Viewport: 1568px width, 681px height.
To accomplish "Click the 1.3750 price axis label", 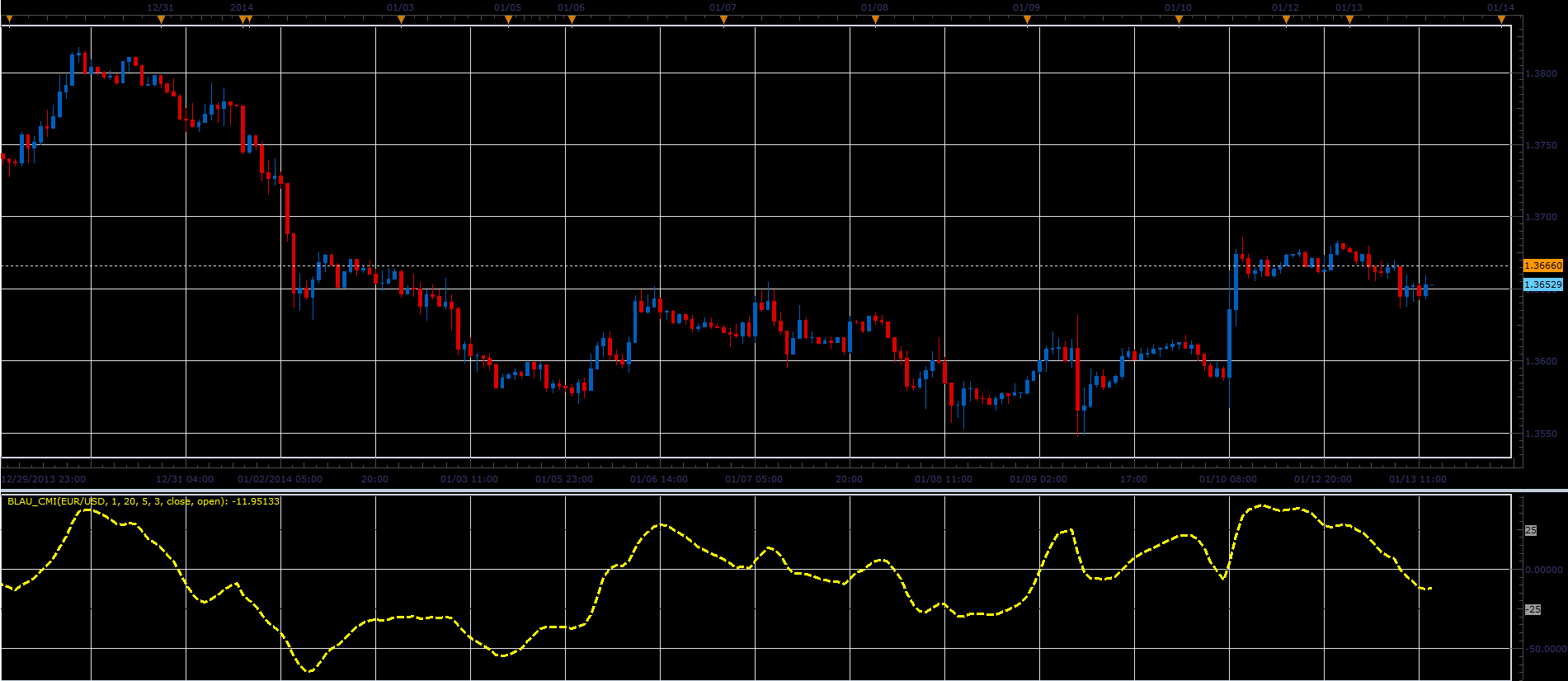I will (1541, 145).
